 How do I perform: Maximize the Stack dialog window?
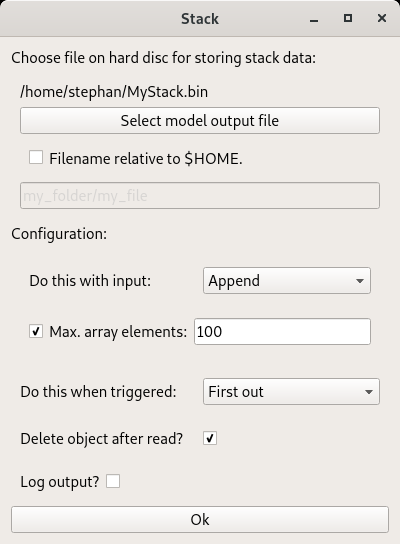click(x=348, y=18)
